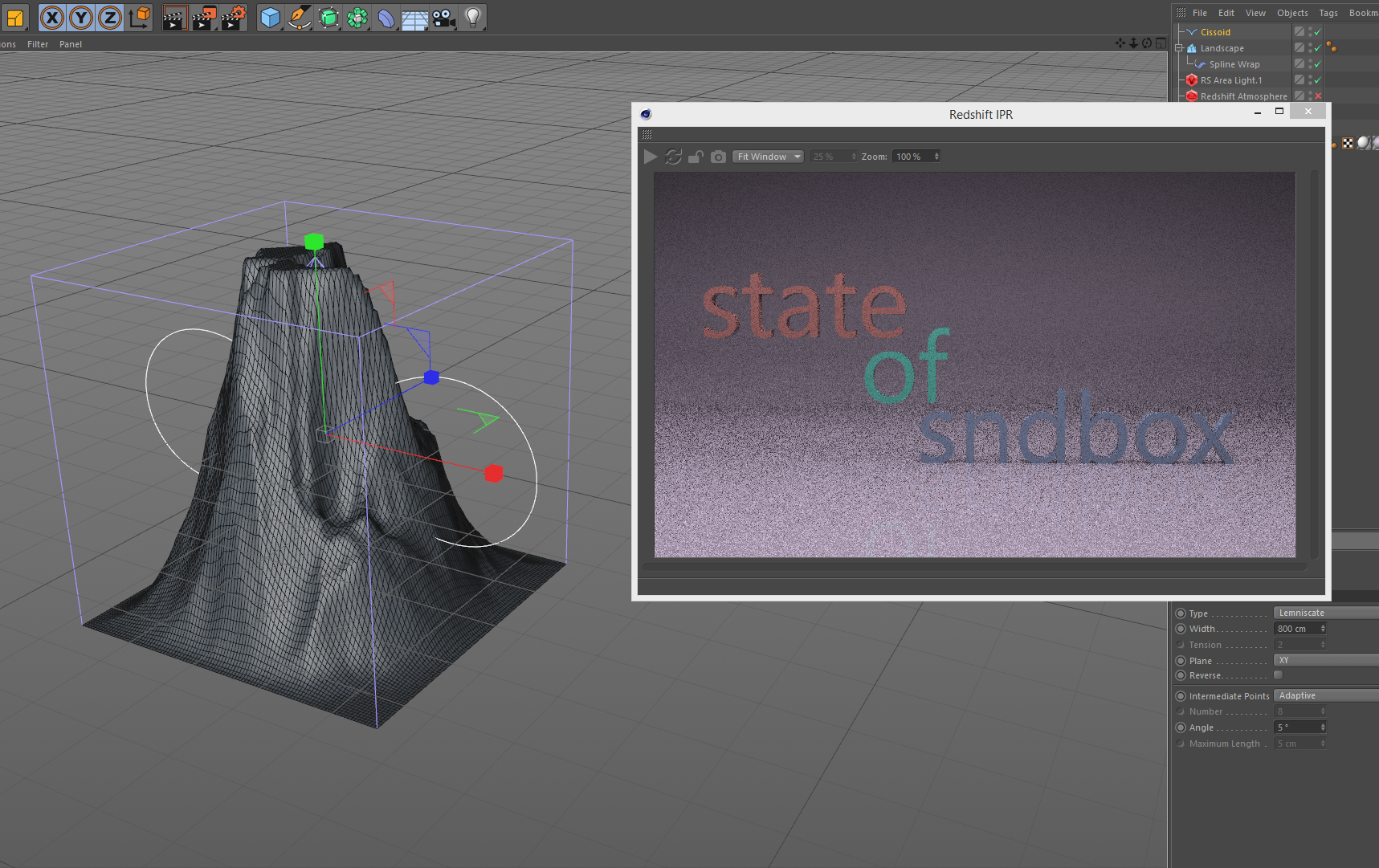The width and height of the screenshot is (1379, 868).
Task: Collapse the Landscape tree node
Action: [1179, 48]
